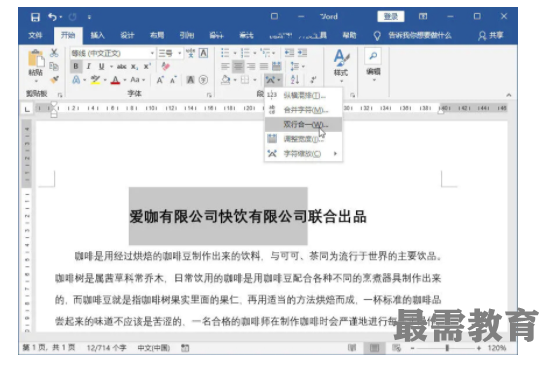Click the decrease font size icon
The width and height of the screenshot is (545, 365).
tap(173, 80)
